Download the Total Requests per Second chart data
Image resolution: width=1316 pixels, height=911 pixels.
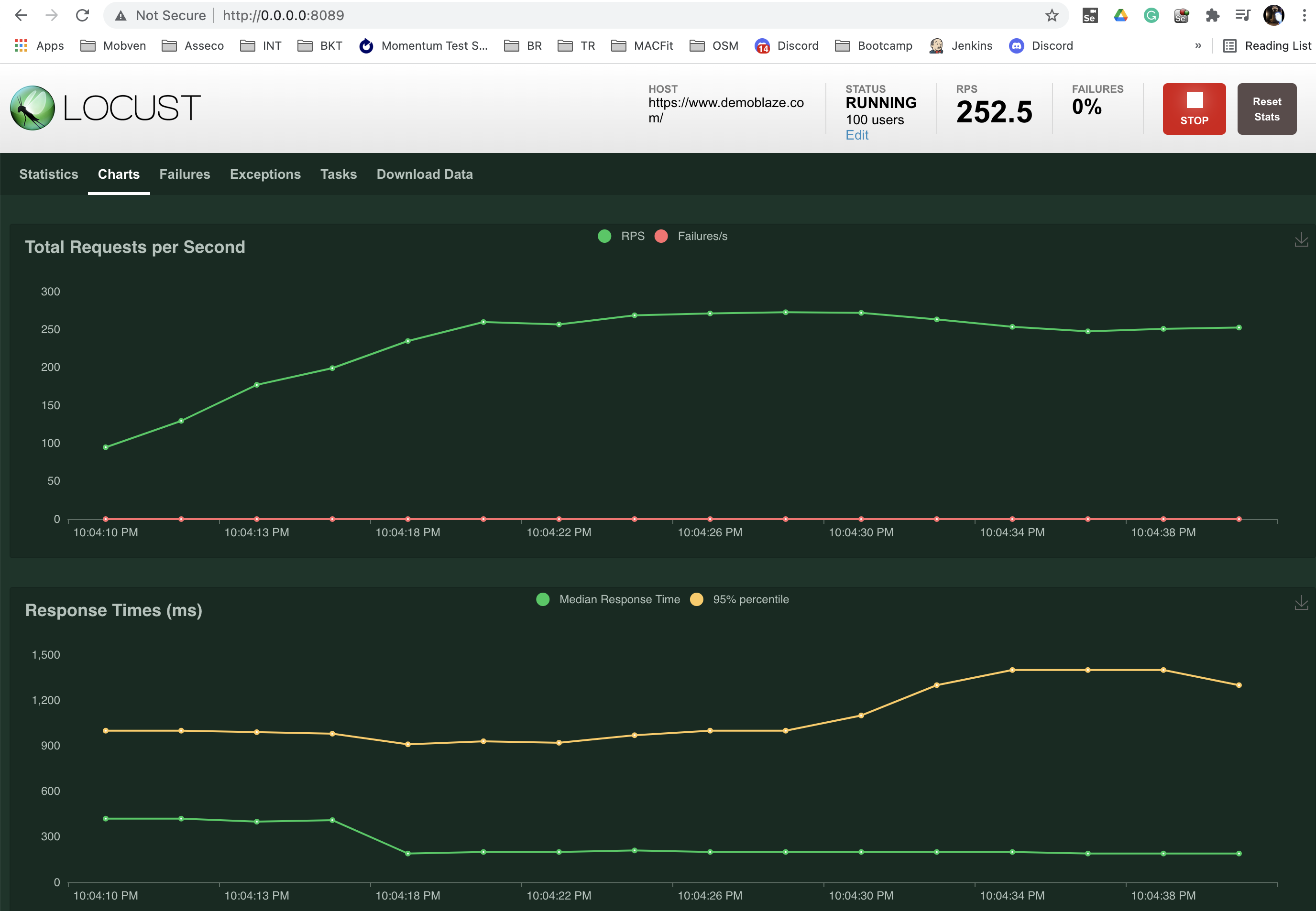point(1302,240)
